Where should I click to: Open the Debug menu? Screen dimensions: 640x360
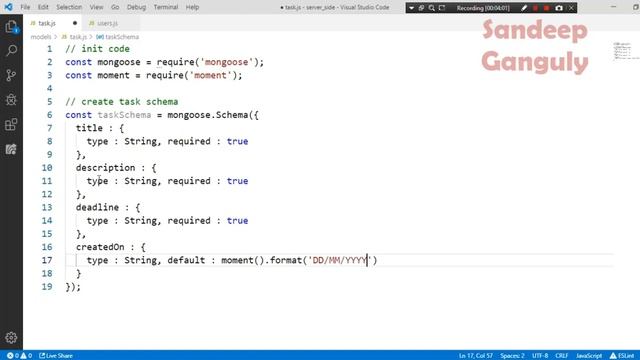[x=136, y=7]
